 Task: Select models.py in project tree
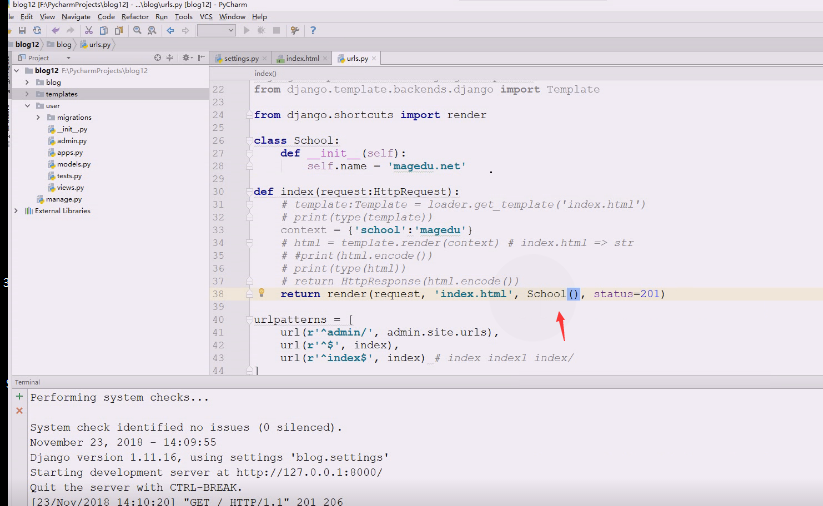(69, 164)
